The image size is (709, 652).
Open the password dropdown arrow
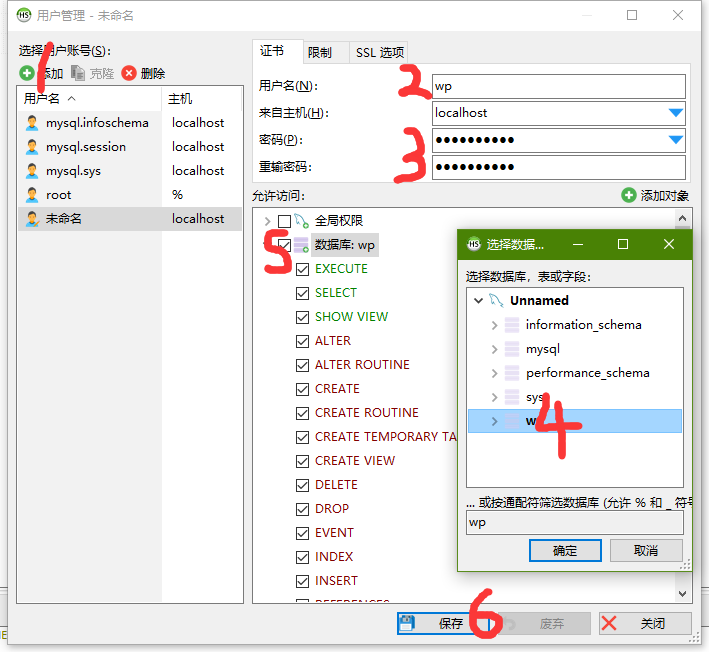(676, 140)
